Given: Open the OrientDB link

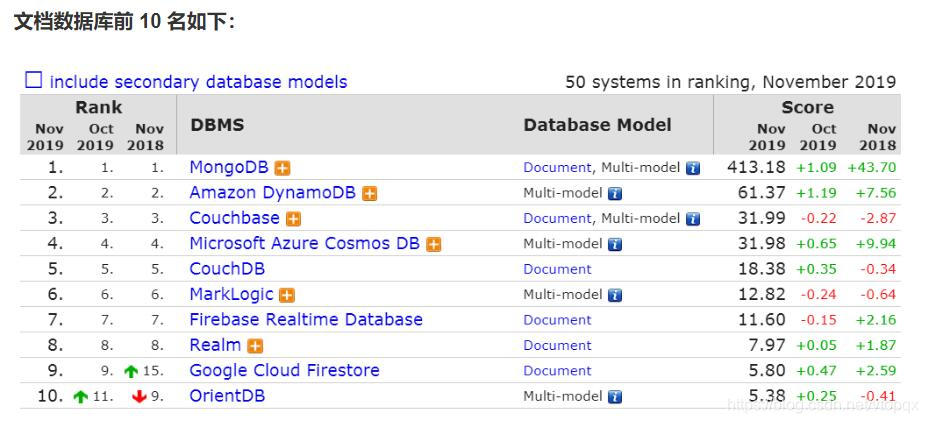Looking at the screenshot, I should 227,396.
